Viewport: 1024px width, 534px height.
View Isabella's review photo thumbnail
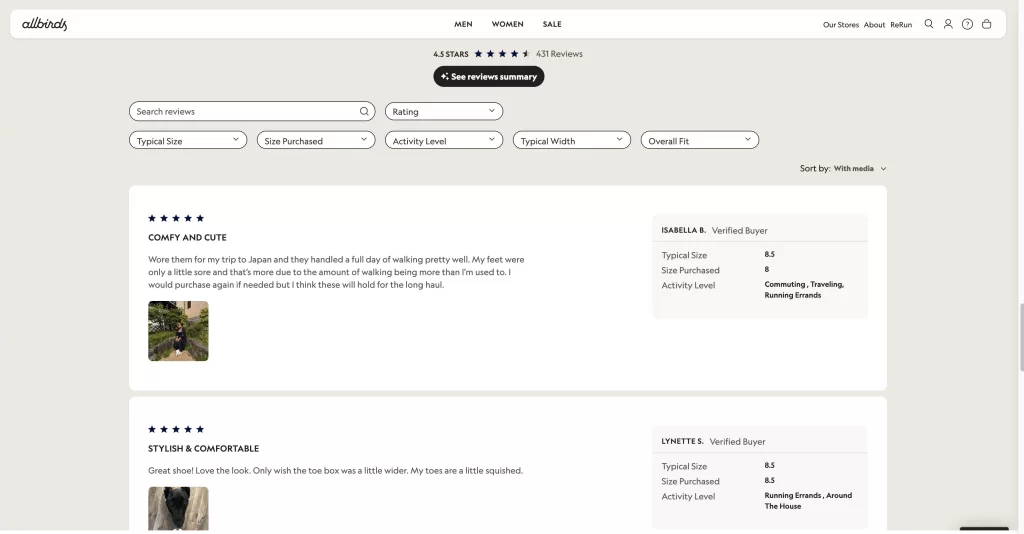pyautogui.click(x=178, y=331)
